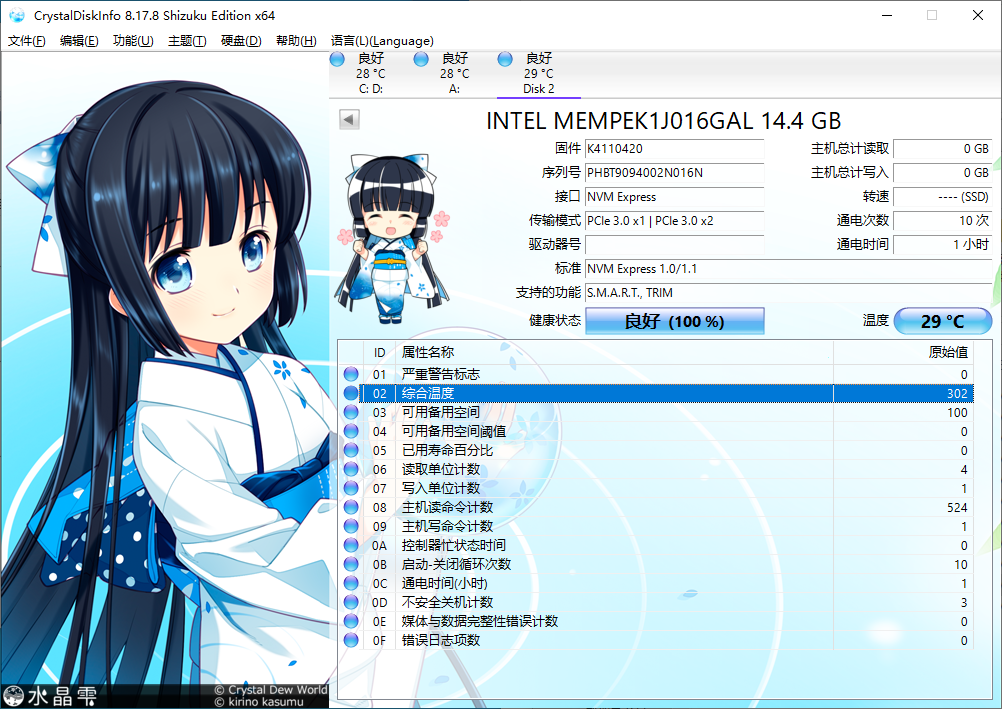Click the 良好 (100 %) health status button
The image size is (1002, 709).
(x=674, y=321)
